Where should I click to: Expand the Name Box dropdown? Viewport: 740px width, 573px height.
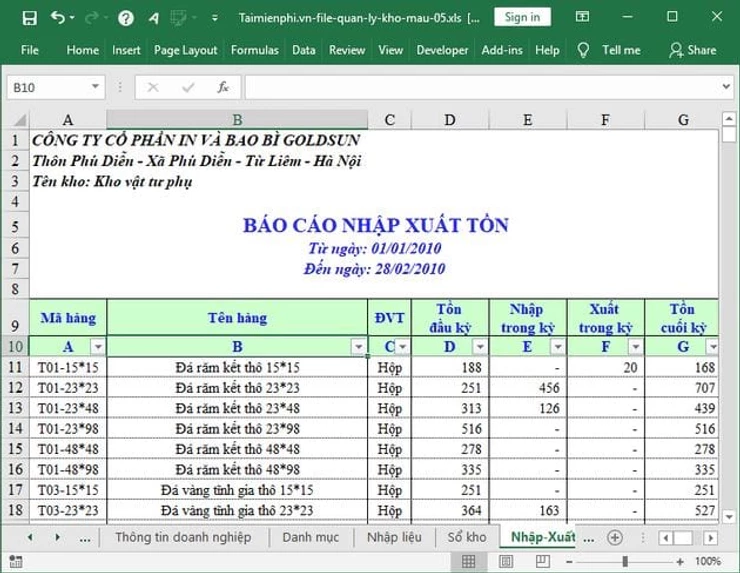tap(95, 87)
